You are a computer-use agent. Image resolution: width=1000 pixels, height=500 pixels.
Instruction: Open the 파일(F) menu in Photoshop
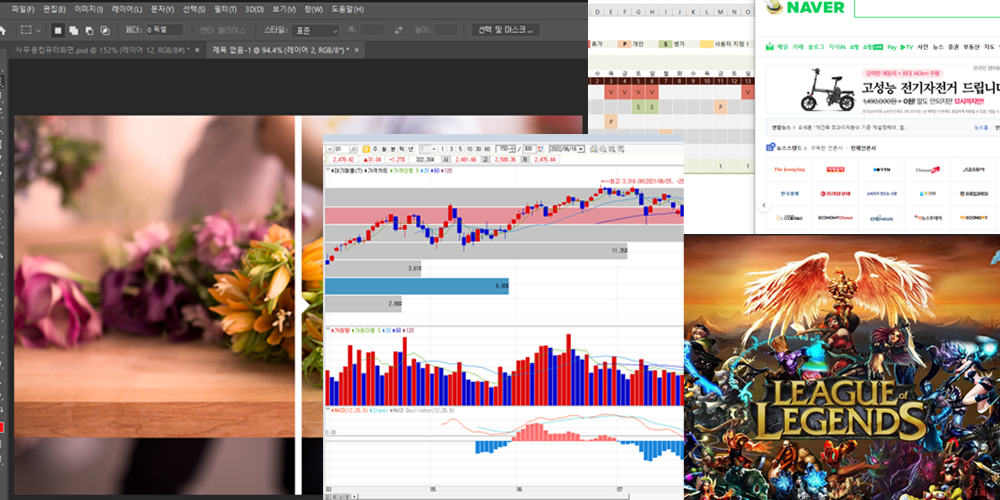click(23, 10)
